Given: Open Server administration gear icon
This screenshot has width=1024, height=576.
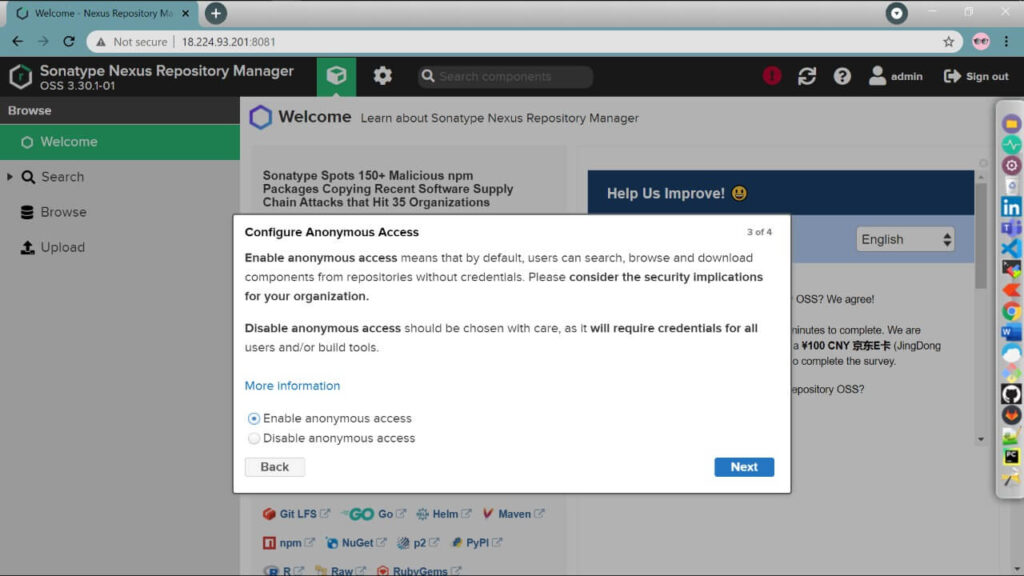Looking at the screenshot, I should (x=383, y=76).
